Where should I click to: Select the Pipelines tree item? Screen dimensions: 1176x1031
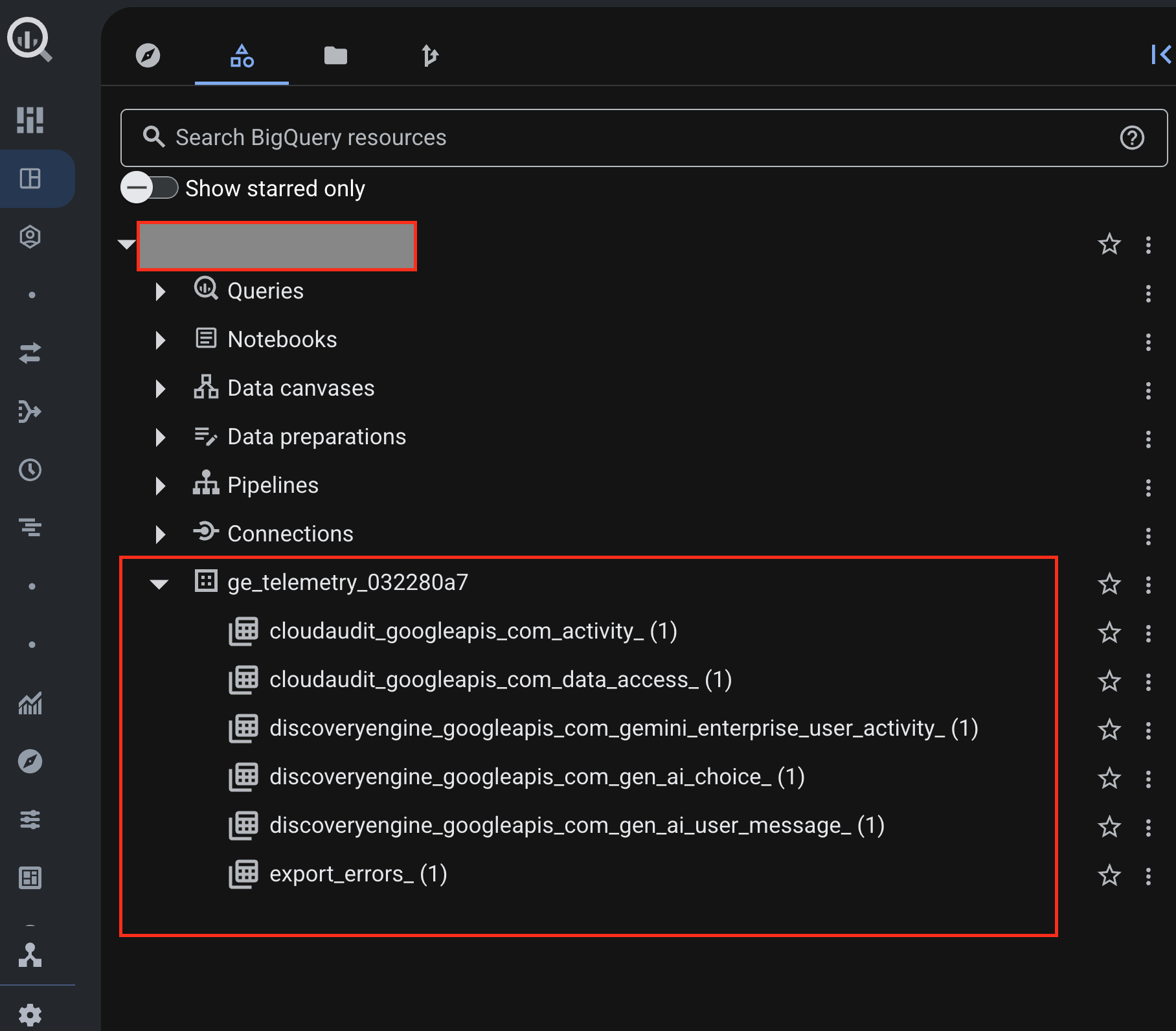pos(273,485)
